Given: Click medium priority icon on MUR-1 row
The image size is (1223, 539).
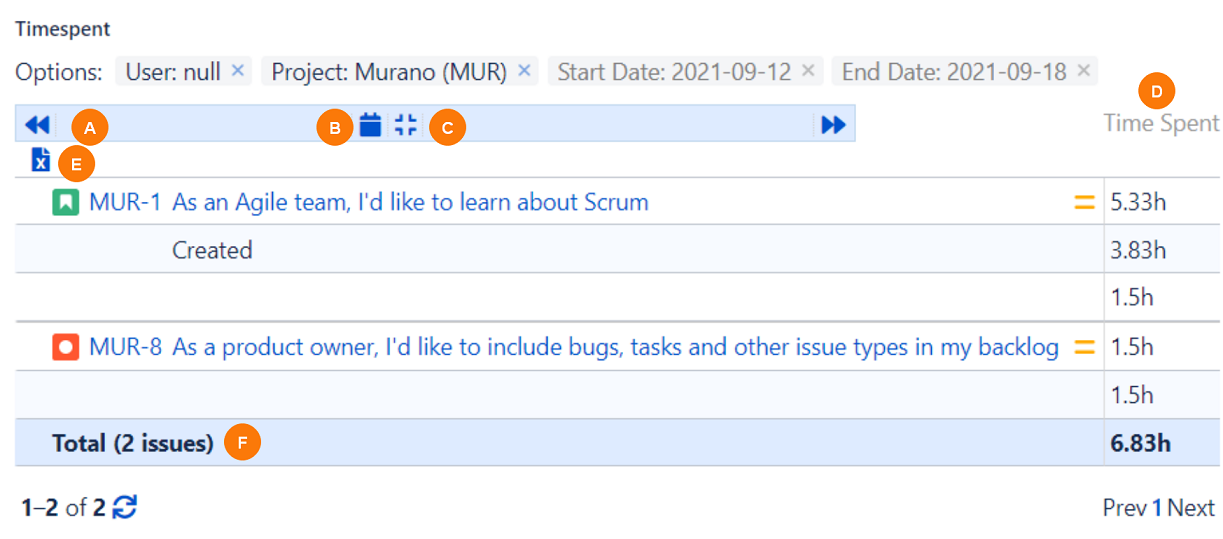Looking at the screenshot, I should pyautogui.click(x=1083, y=203).
